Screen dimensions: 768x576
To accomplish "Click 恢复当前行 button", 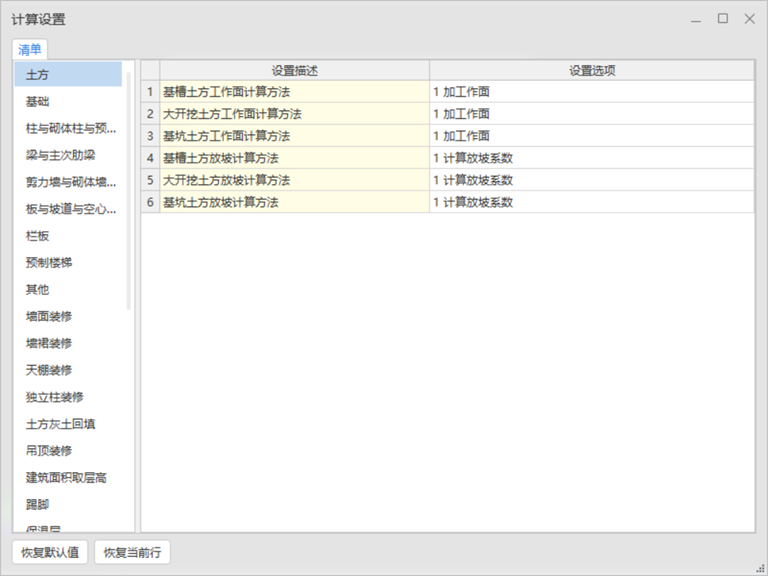I will tap(132, 553).
